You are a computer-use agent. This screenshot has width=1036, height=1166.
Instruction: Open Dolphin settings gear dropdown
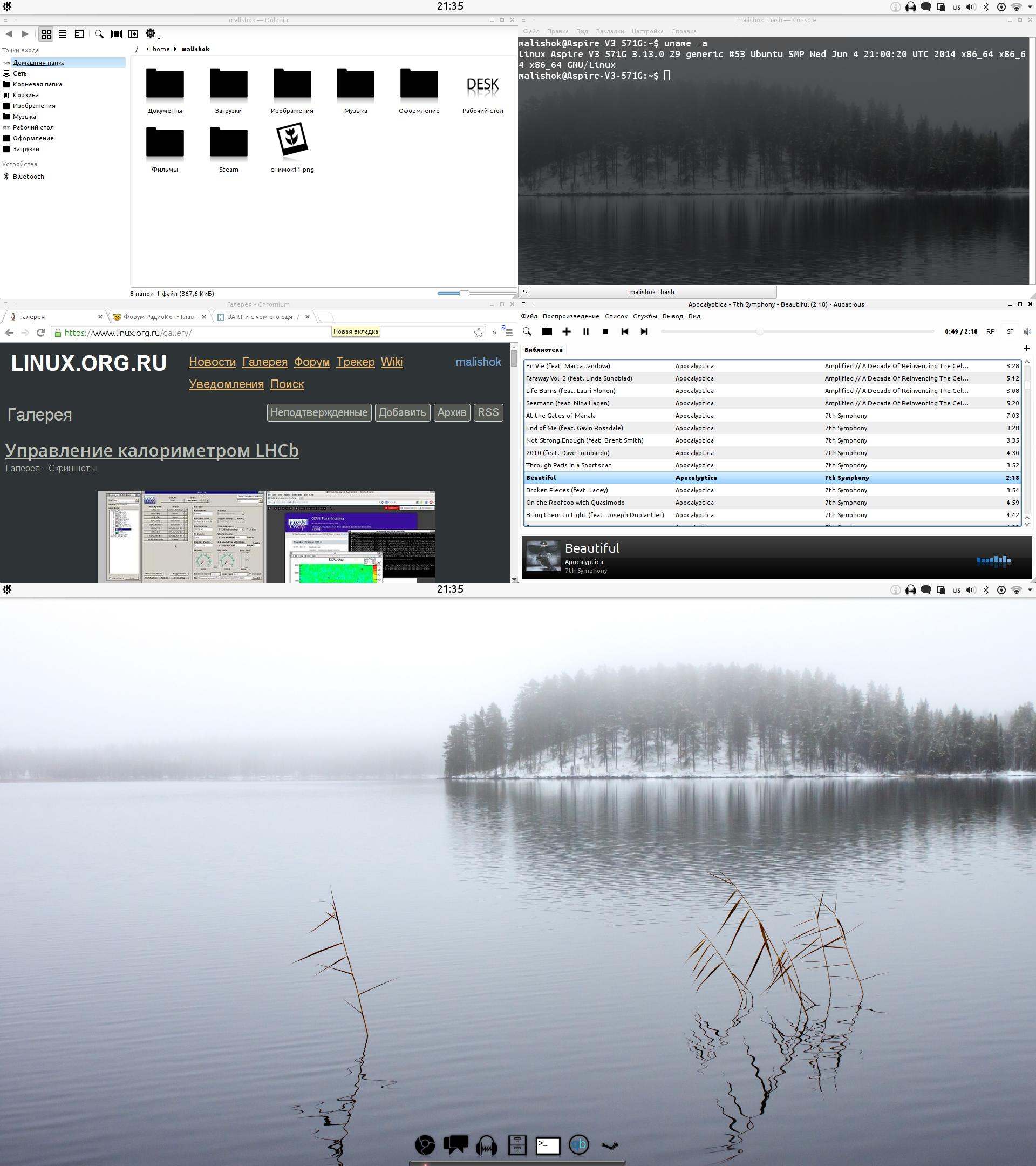point(152,34)
